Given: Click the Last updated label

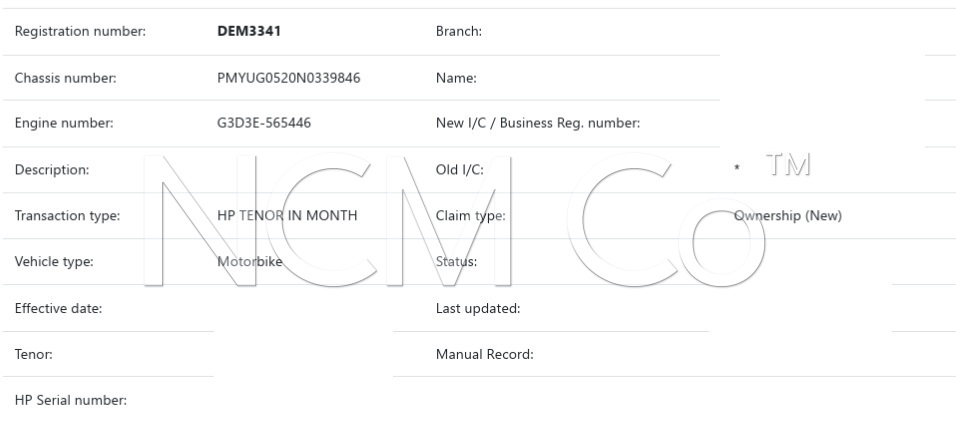Looking at the screenshot, I should pyautogui.click(x=478, y=308).
